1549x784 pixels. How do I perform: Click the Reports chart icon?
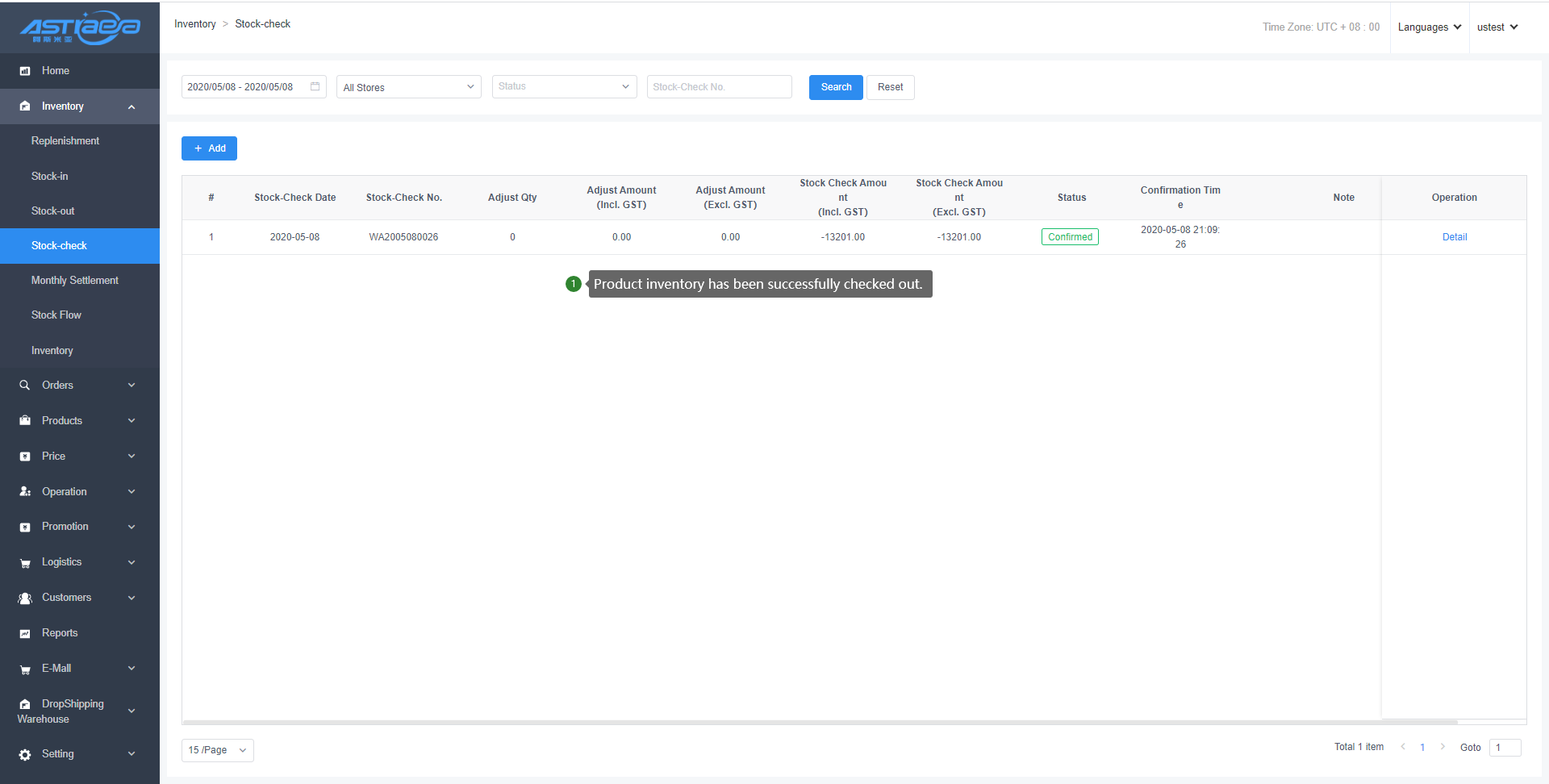[x=25, y=634]
